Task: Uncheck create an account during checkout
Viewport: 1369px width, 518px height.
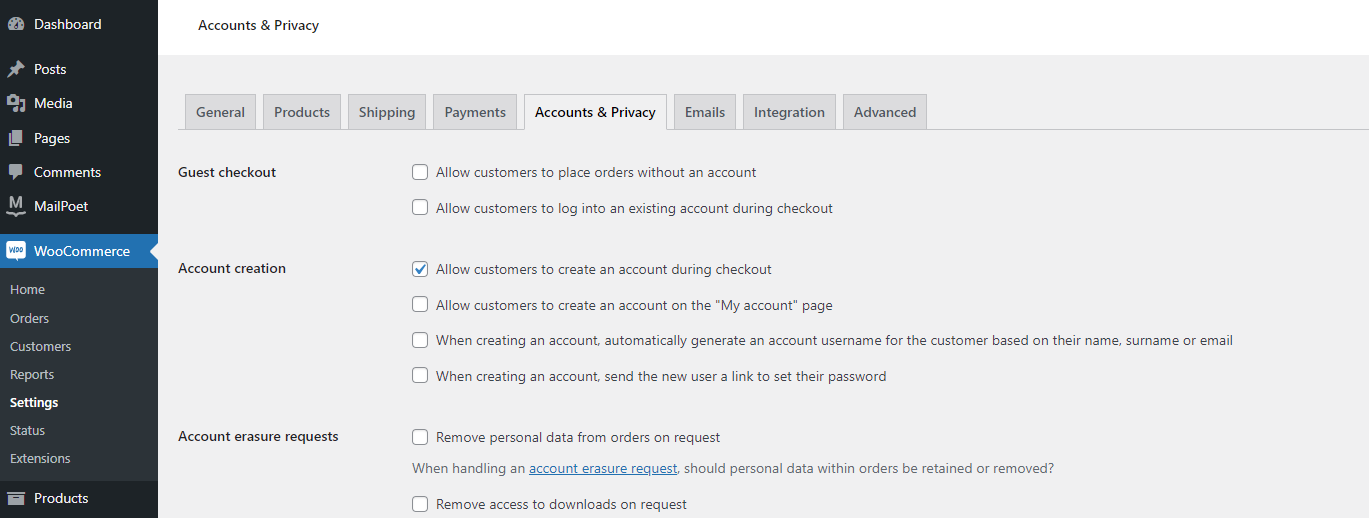Action: click(x=420, y=269)
